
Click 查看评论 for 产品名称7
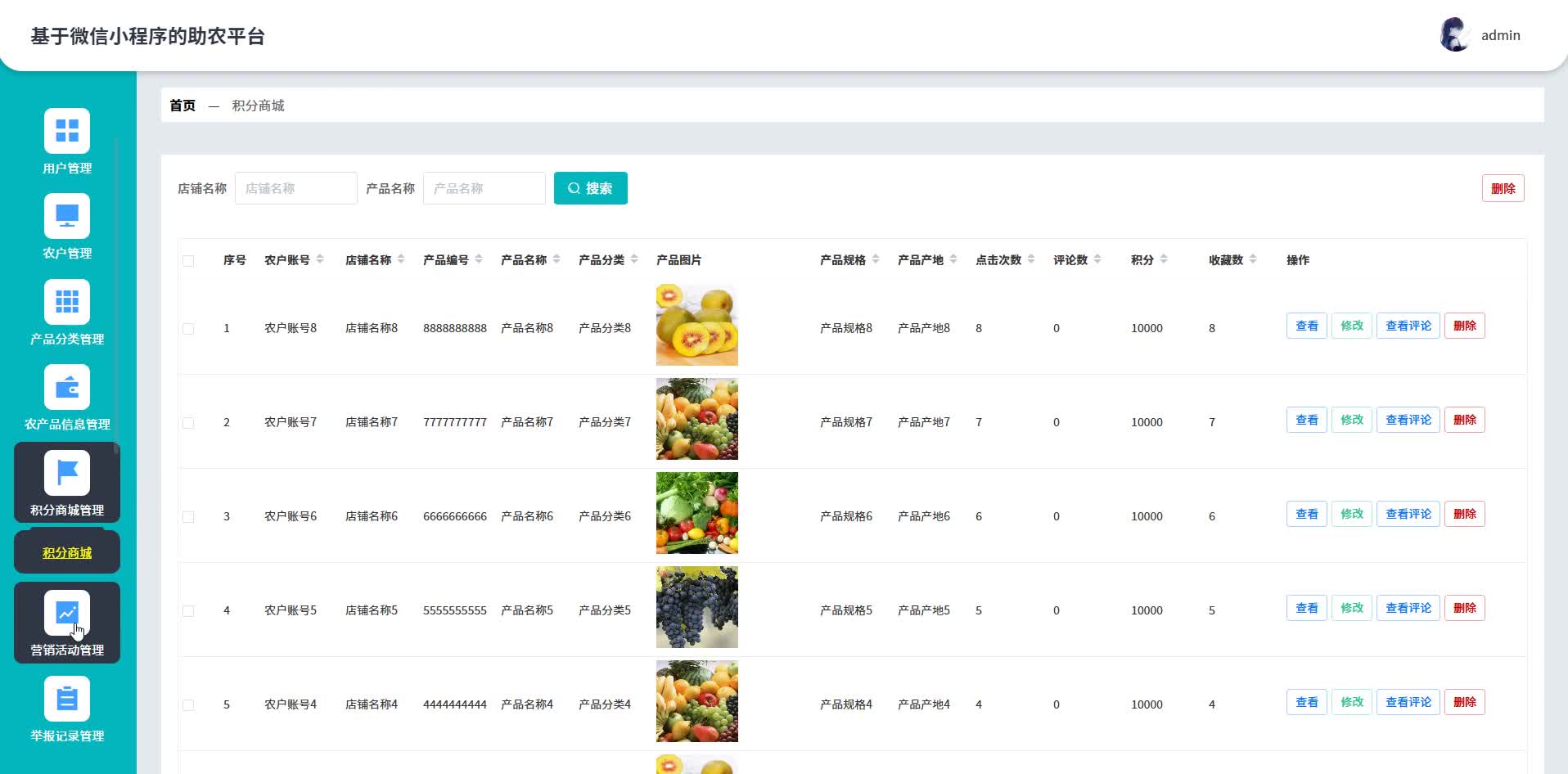[1408, 420]
